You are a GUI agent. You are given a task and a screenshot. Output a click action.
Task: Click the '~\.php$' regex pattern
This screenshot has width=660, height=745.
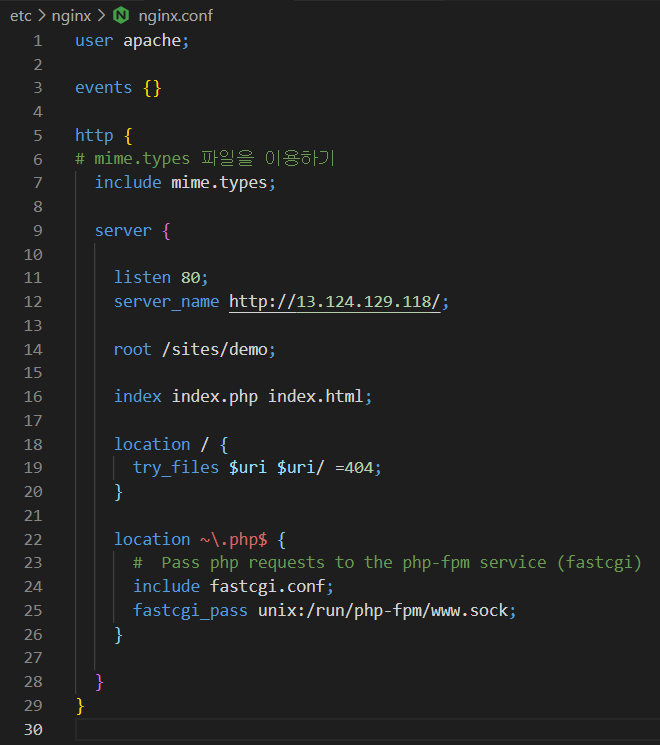click(x=233, y=540)
